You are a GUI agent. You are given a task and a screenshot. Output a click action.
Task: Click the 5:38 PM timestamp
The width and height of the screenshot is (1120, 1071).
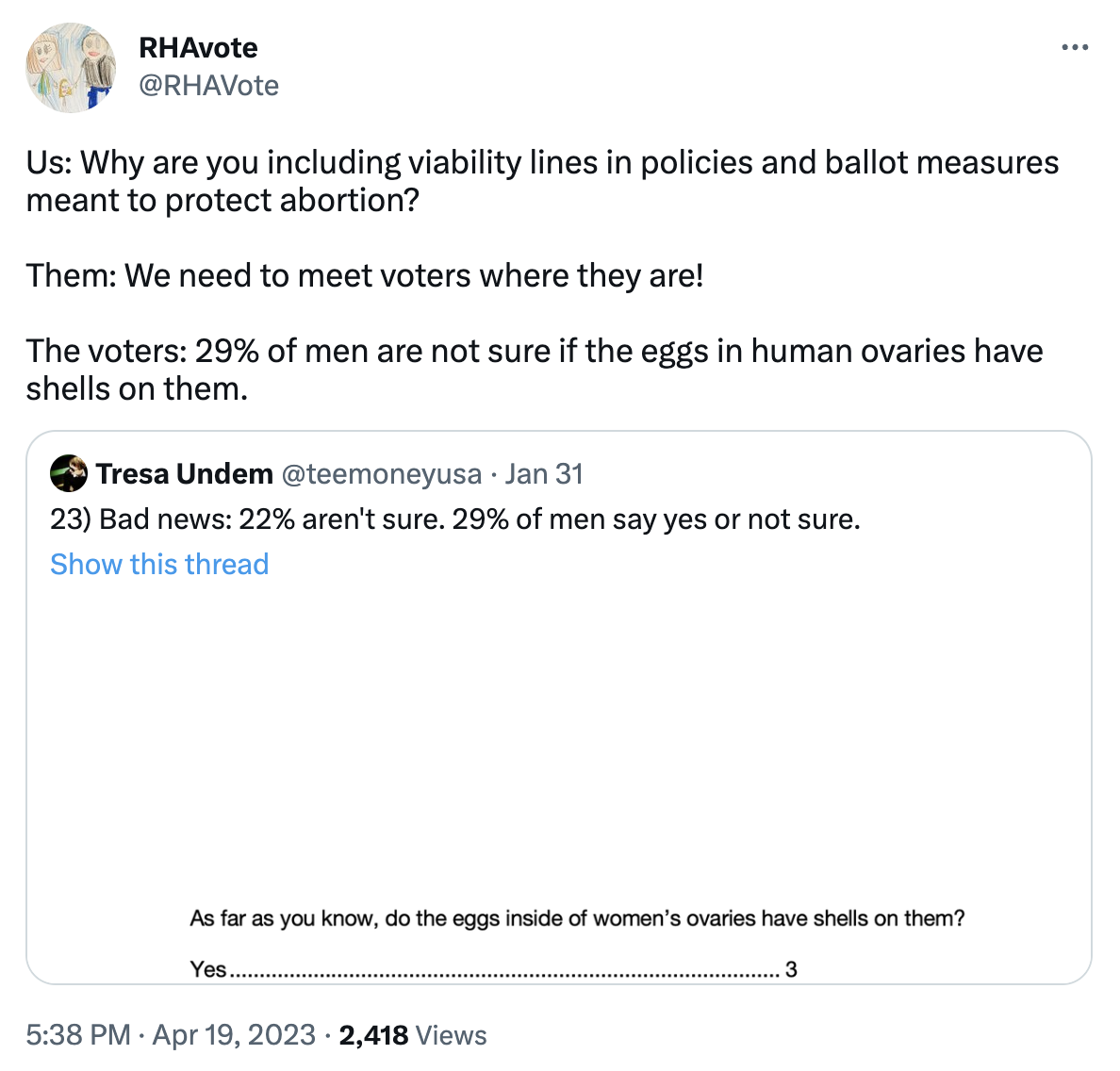78,1034
